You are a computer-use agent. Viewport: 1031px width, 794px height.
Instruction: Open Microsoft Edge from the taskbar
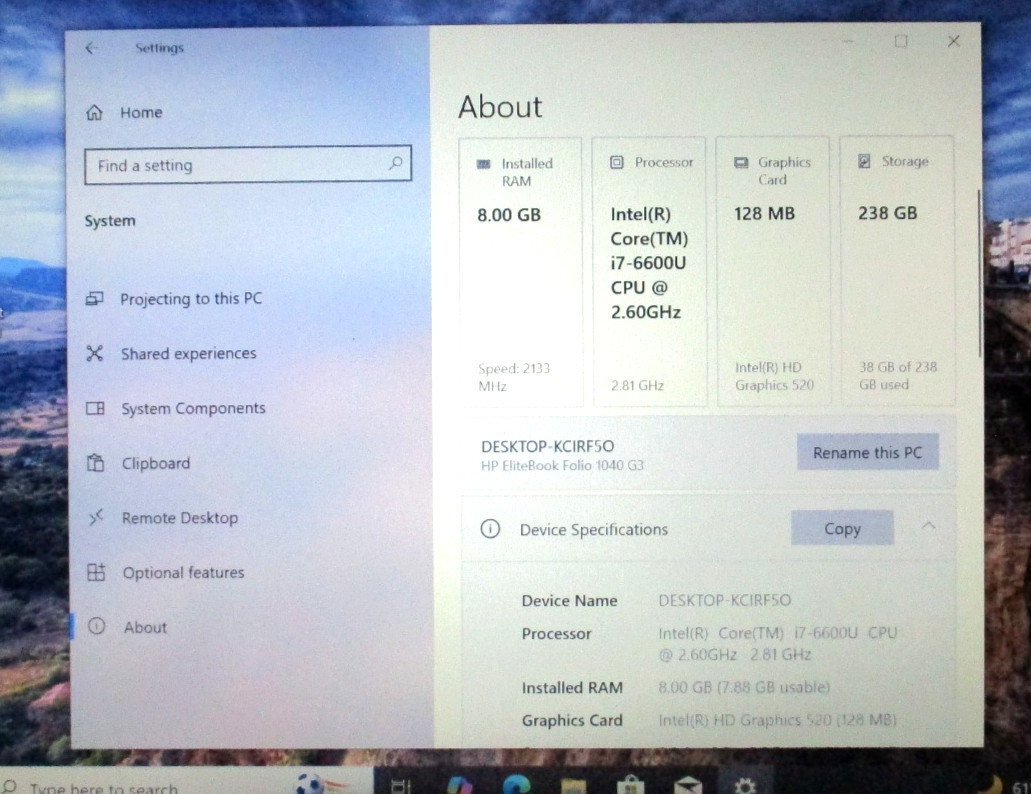[516, 784]
